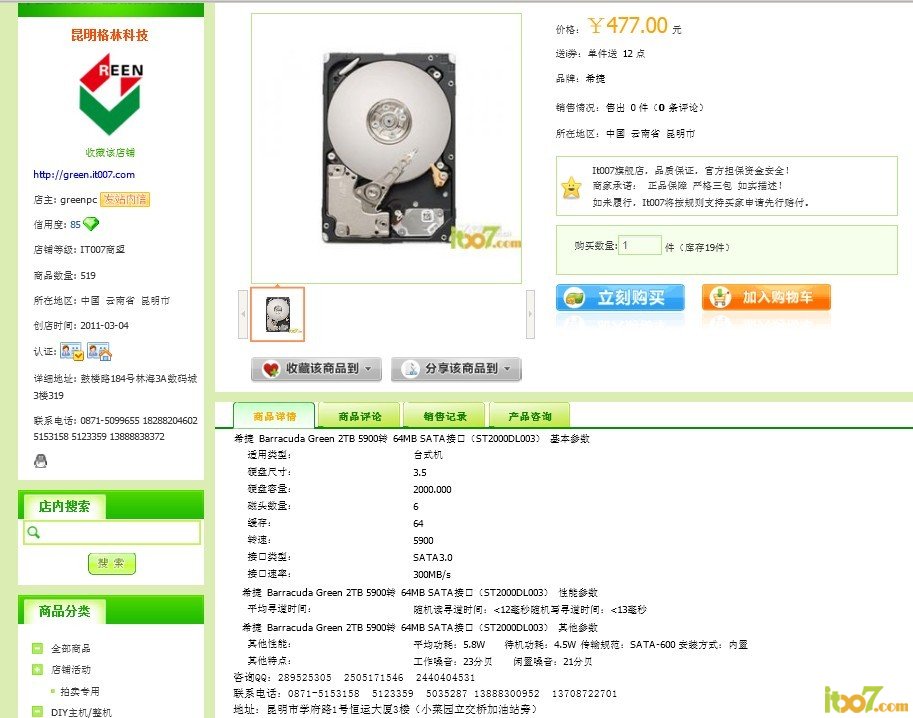
Task: Click the left arrow of thumbnail strip
Action: (x=243, y=314)
